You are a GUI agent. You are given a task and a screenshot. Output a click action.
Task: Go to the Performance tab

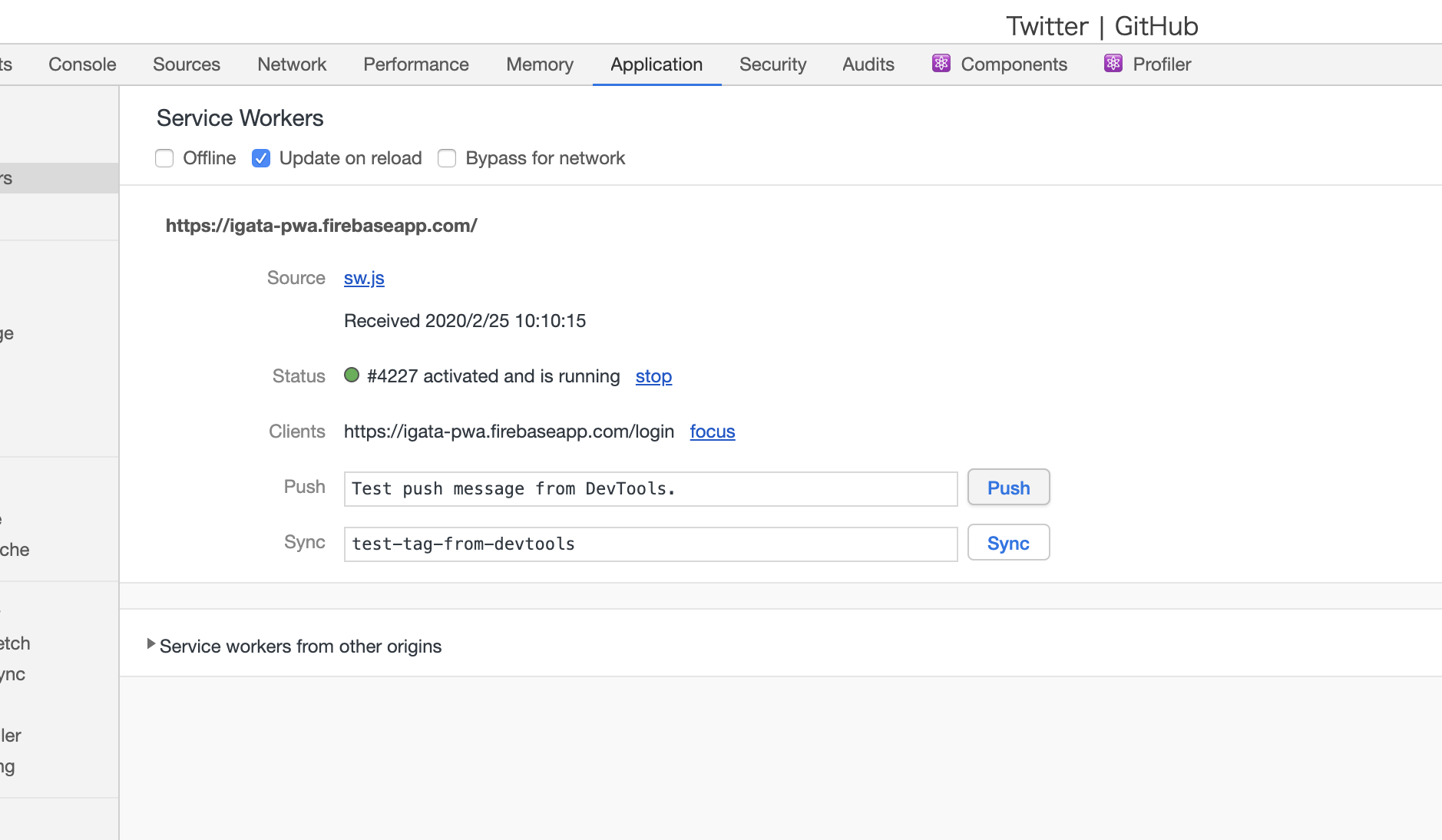(416, 64)
